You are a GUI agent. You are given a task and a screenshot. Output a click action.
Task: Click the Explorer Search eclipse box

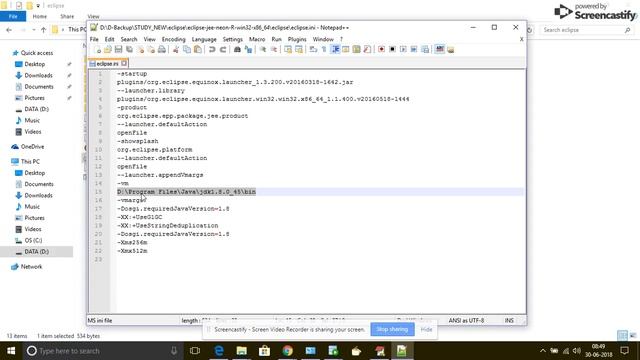586,30
